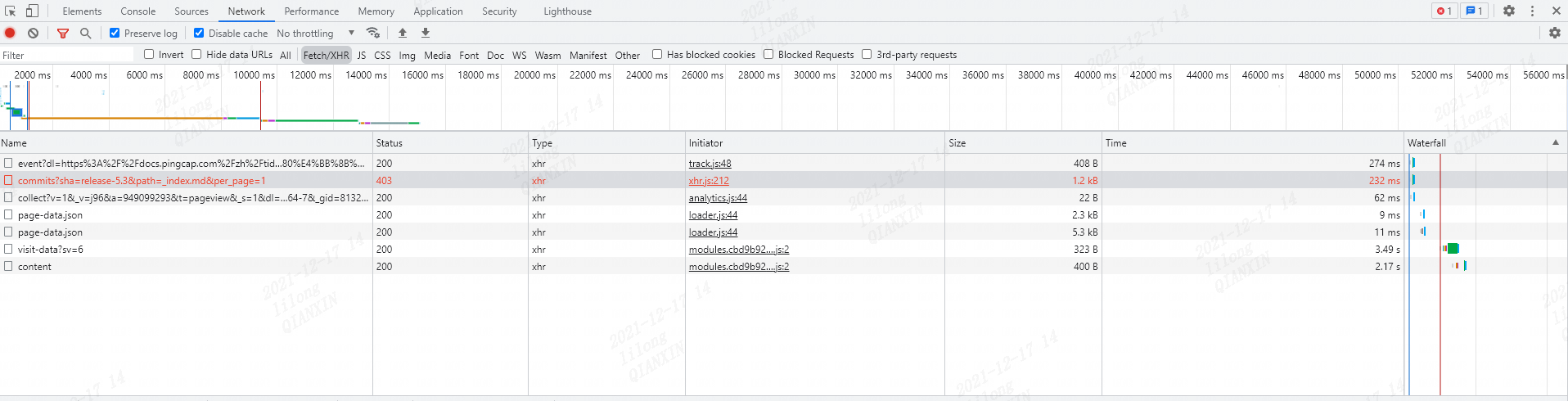Toggle the red filter funnel icon
Viewport: 1568px width, 401px height.
63,33
